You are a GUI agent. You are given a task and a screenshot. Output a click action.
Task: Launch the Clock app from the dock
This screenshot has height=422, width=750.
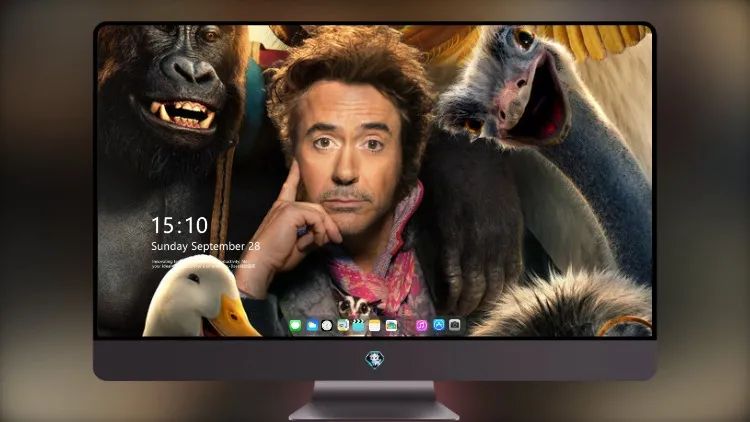click(x=327, y=326)
